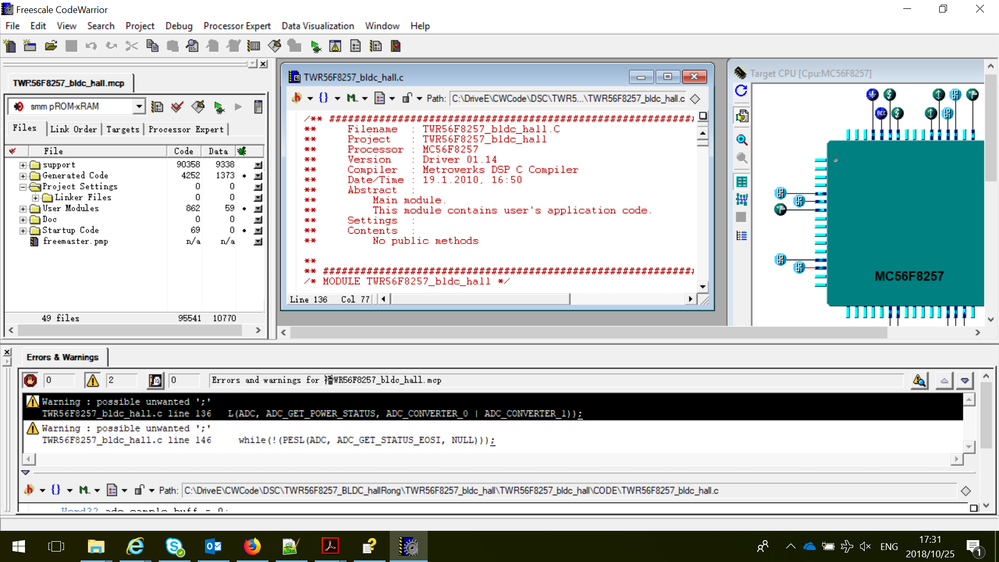Select the warning for line 146
Image resolution: width=999 pixels, height=562 pixels.
(x=492, y=434)
